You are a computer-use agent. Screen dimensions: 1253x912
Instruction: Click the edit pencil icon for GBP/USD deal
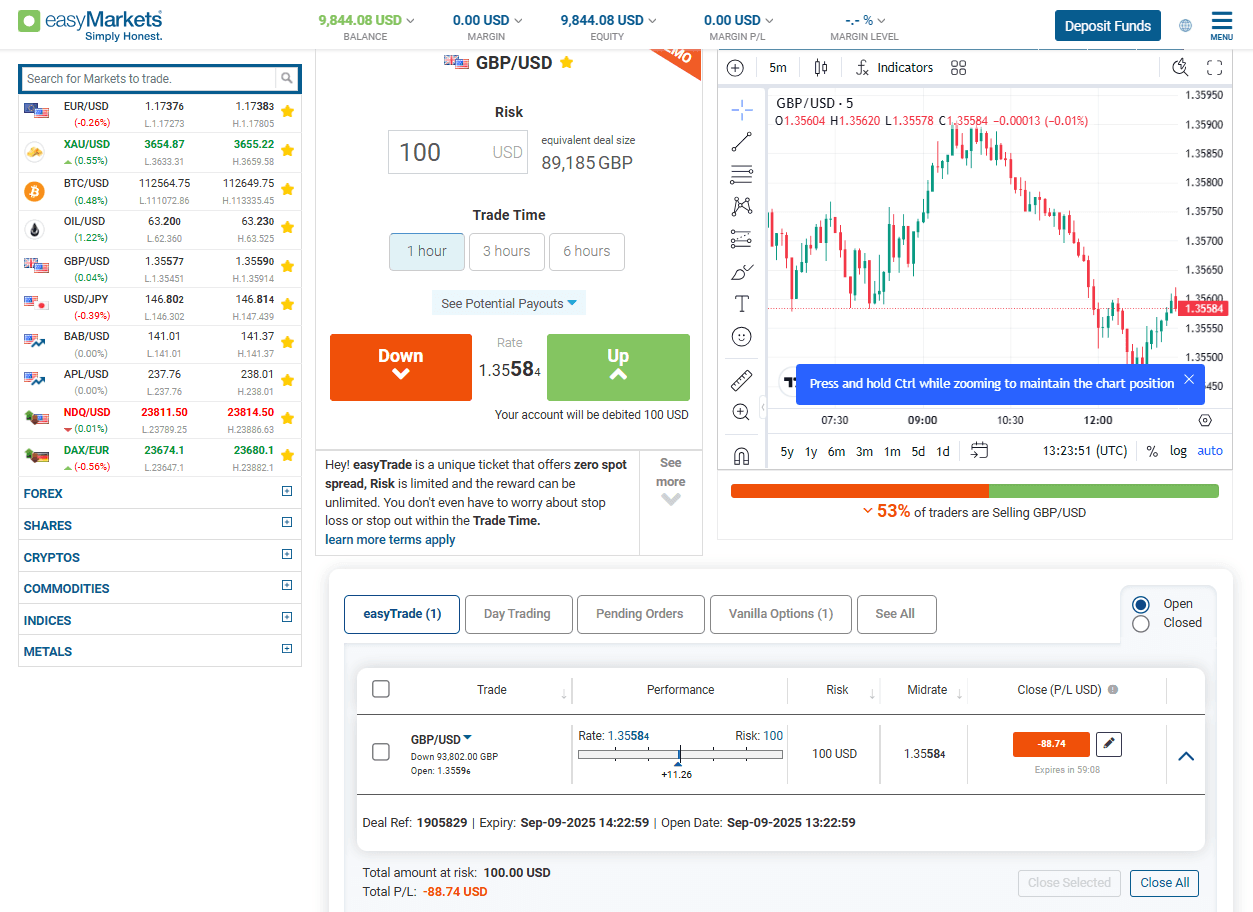coord(1108,744)
